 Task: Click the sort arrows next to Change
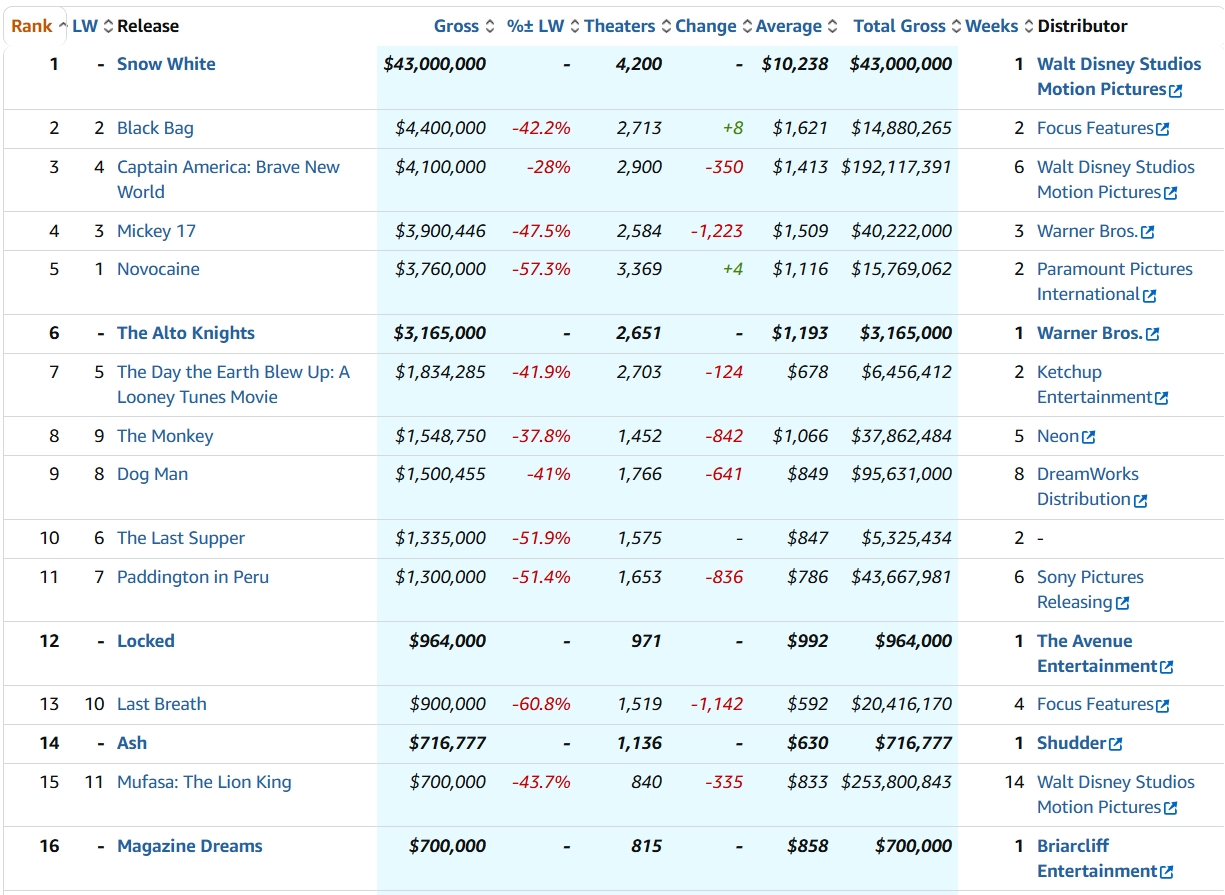click(x=746, y=26)
